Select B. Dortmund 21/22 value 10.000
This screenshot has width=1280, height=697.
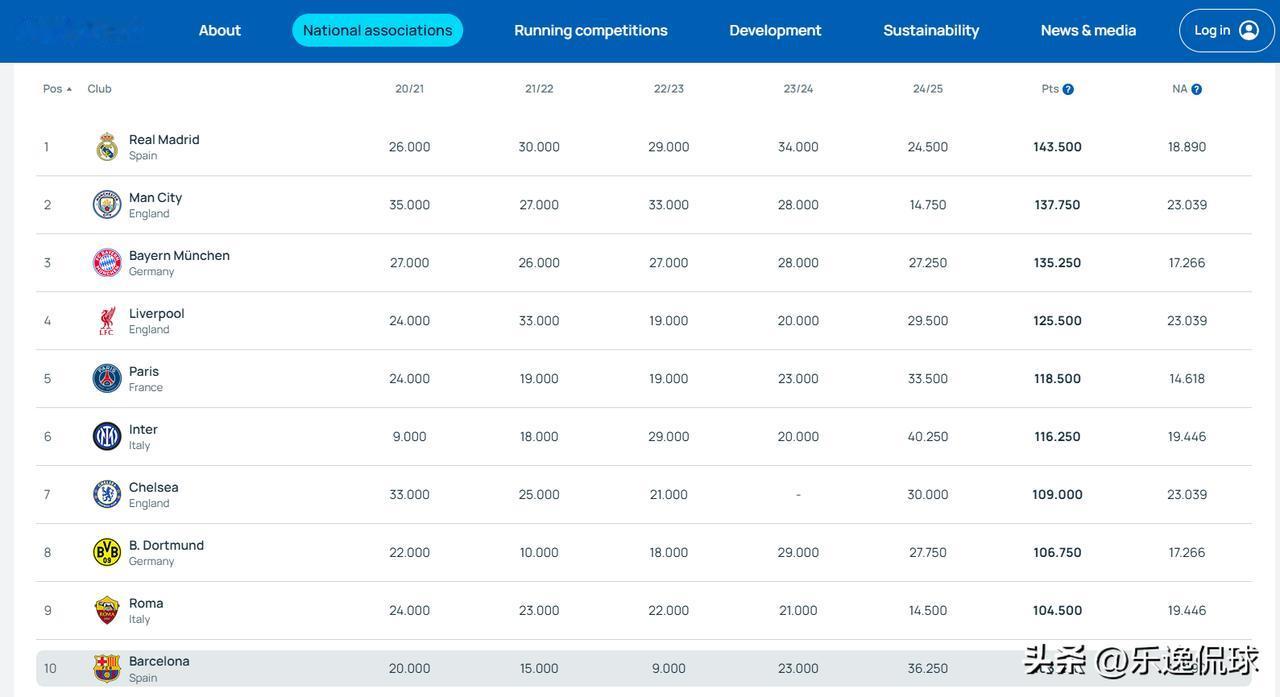(539, 553)
